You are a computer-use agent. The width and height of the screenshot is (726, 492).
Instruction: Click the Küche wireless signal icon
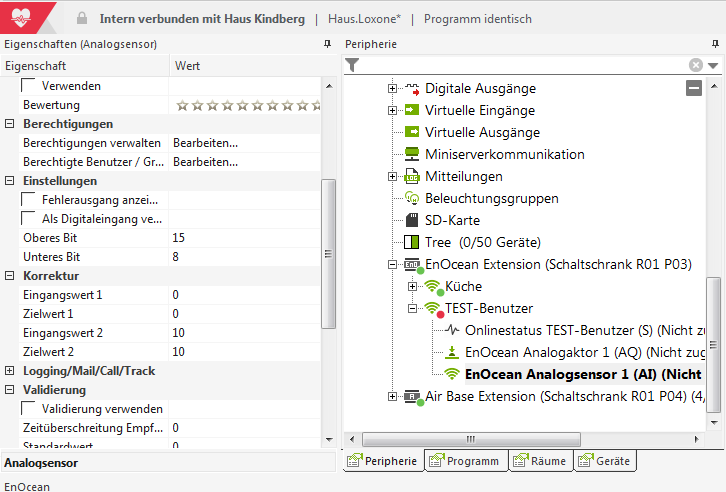pyautogui.click(x=434, y=287)
